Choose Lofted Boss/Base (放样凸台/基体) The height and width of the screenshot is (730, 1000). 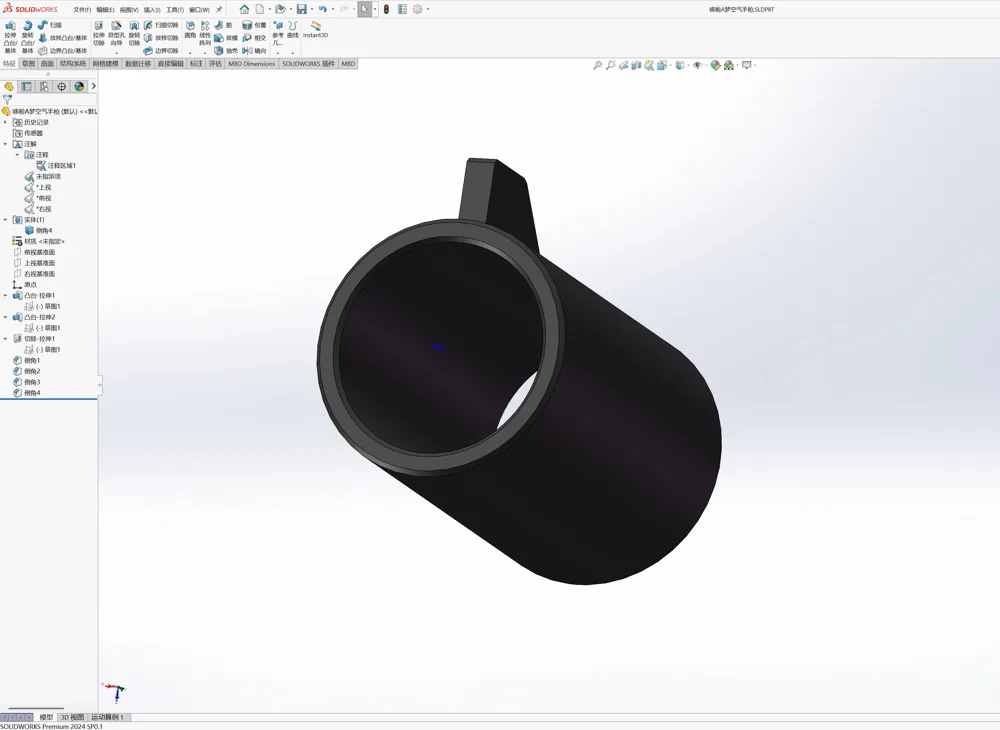click(62, 38)
